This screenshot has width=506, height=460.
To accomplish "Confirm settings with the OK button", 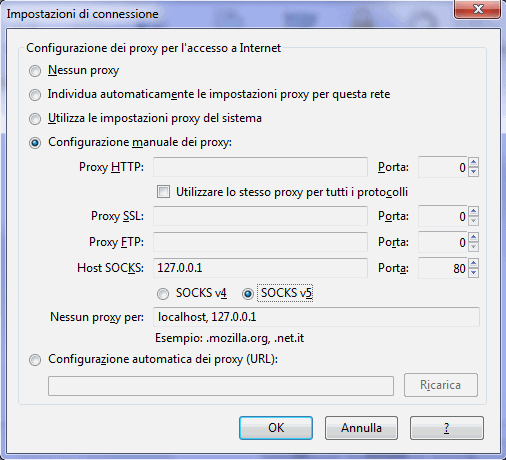I will pyautogui.click(x=276, y=428).
